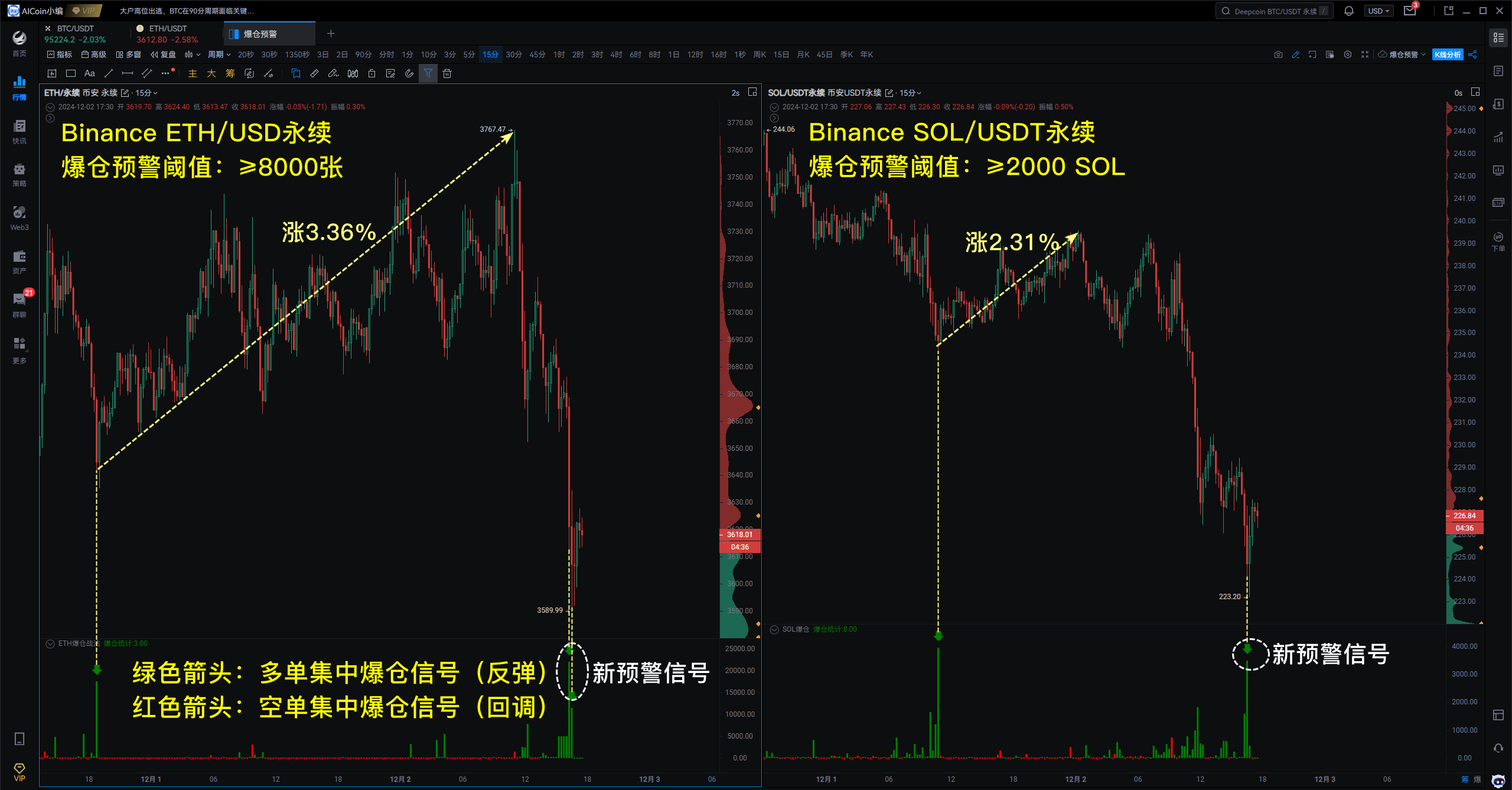Toggle the SOL爆仓 indicator collapse circle
Viewport: 1512px width, 790px height.
pyautogui.click(x=774, y=629)
